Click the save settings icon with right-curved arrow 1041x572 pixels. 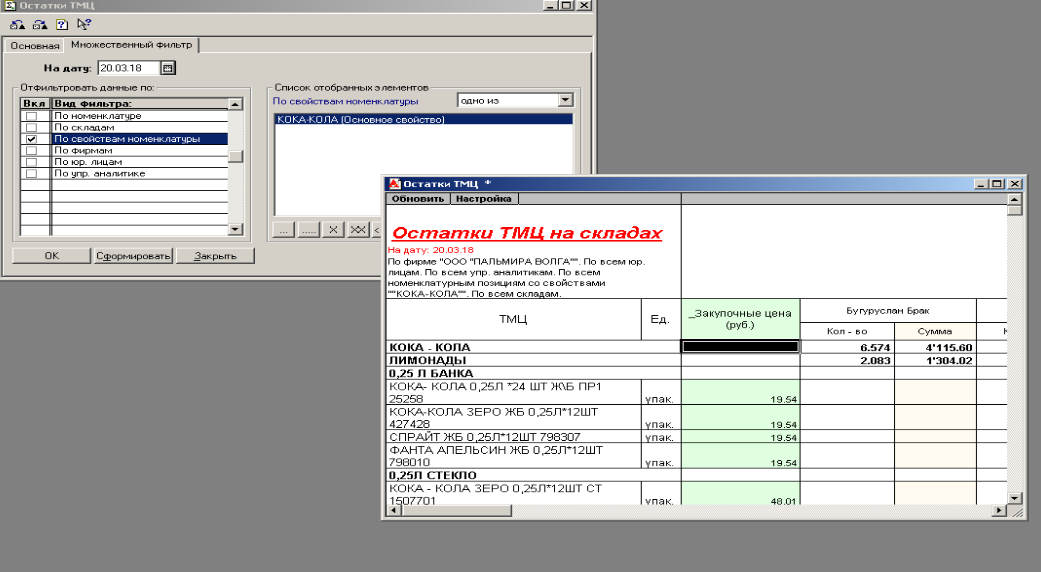pyautogui.click(x=40, y=25)
